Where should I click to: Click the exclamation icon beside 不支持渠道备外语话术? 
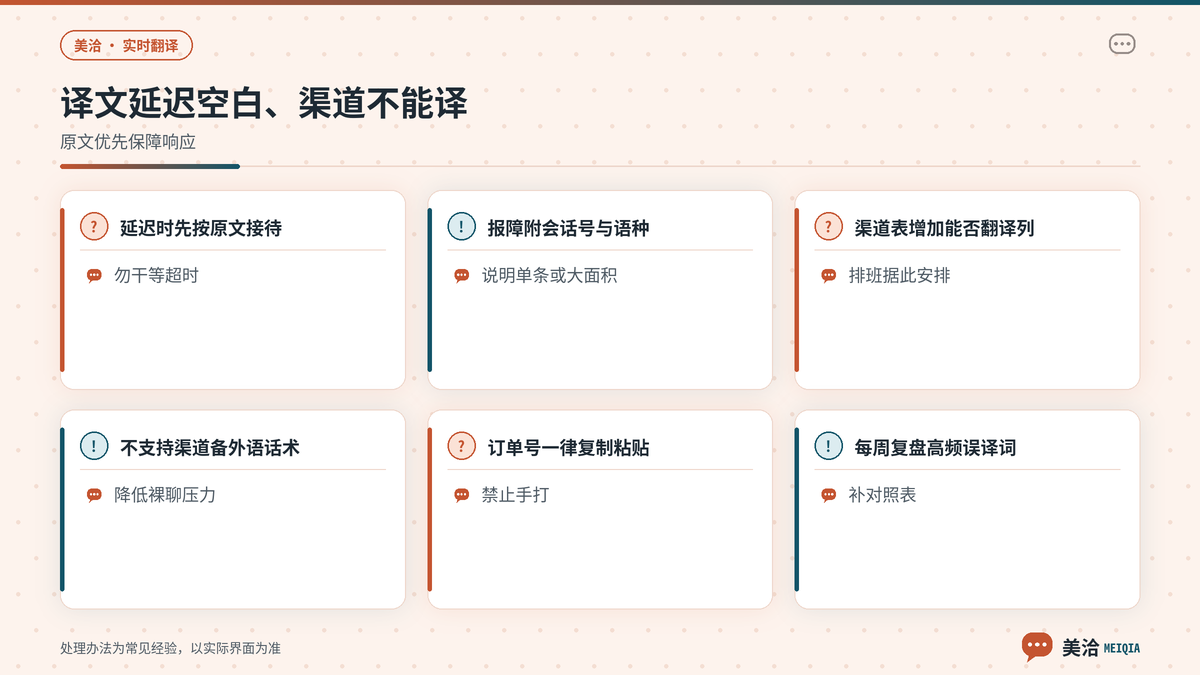[94, 447]
